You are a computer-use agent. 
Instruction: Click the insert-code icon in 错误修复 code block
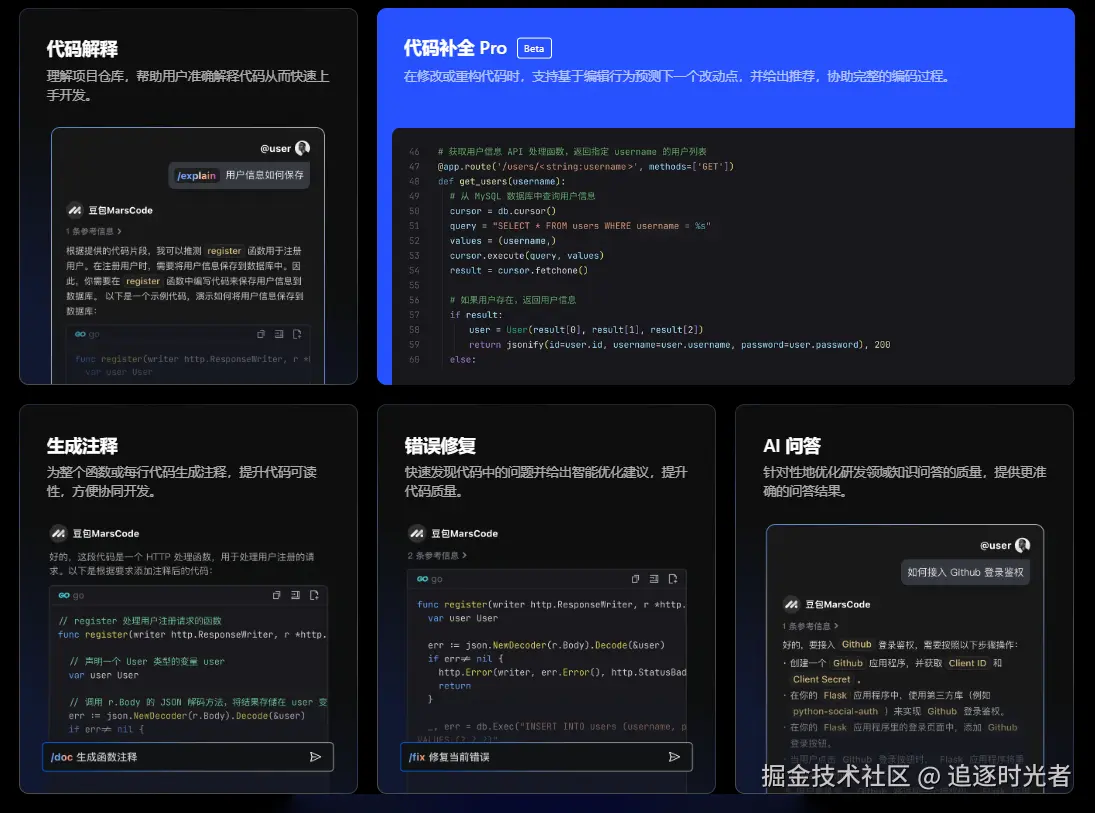coord(654,579)
